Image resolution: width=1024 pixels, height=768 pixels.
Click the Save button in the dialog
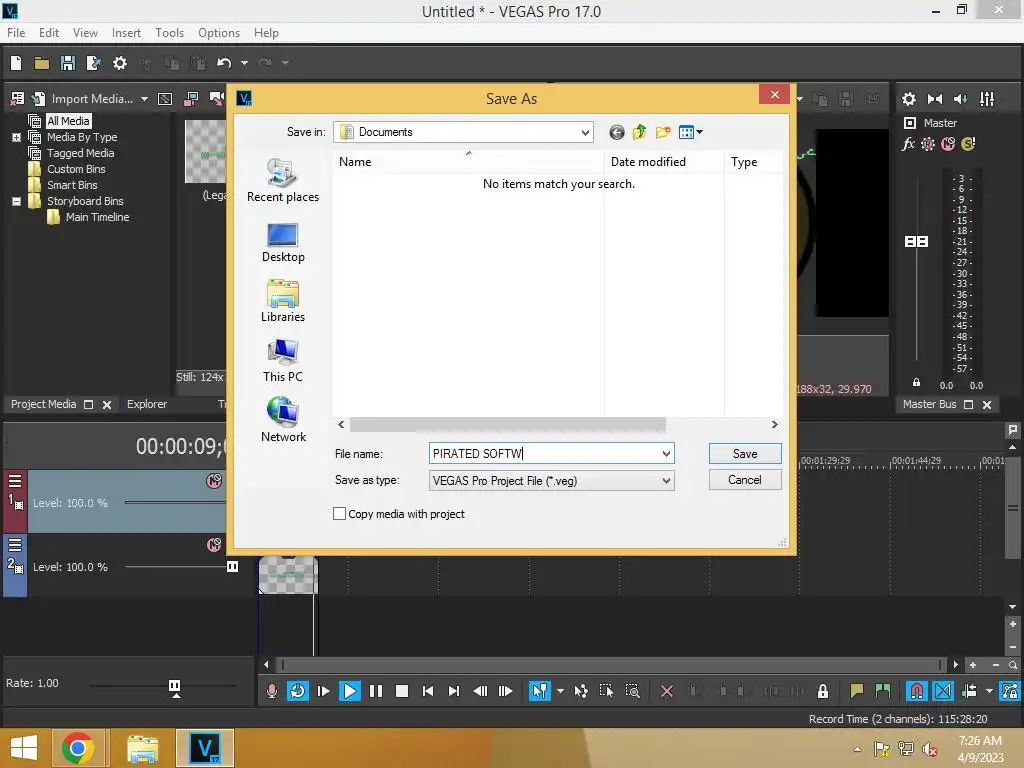point(745,453)
